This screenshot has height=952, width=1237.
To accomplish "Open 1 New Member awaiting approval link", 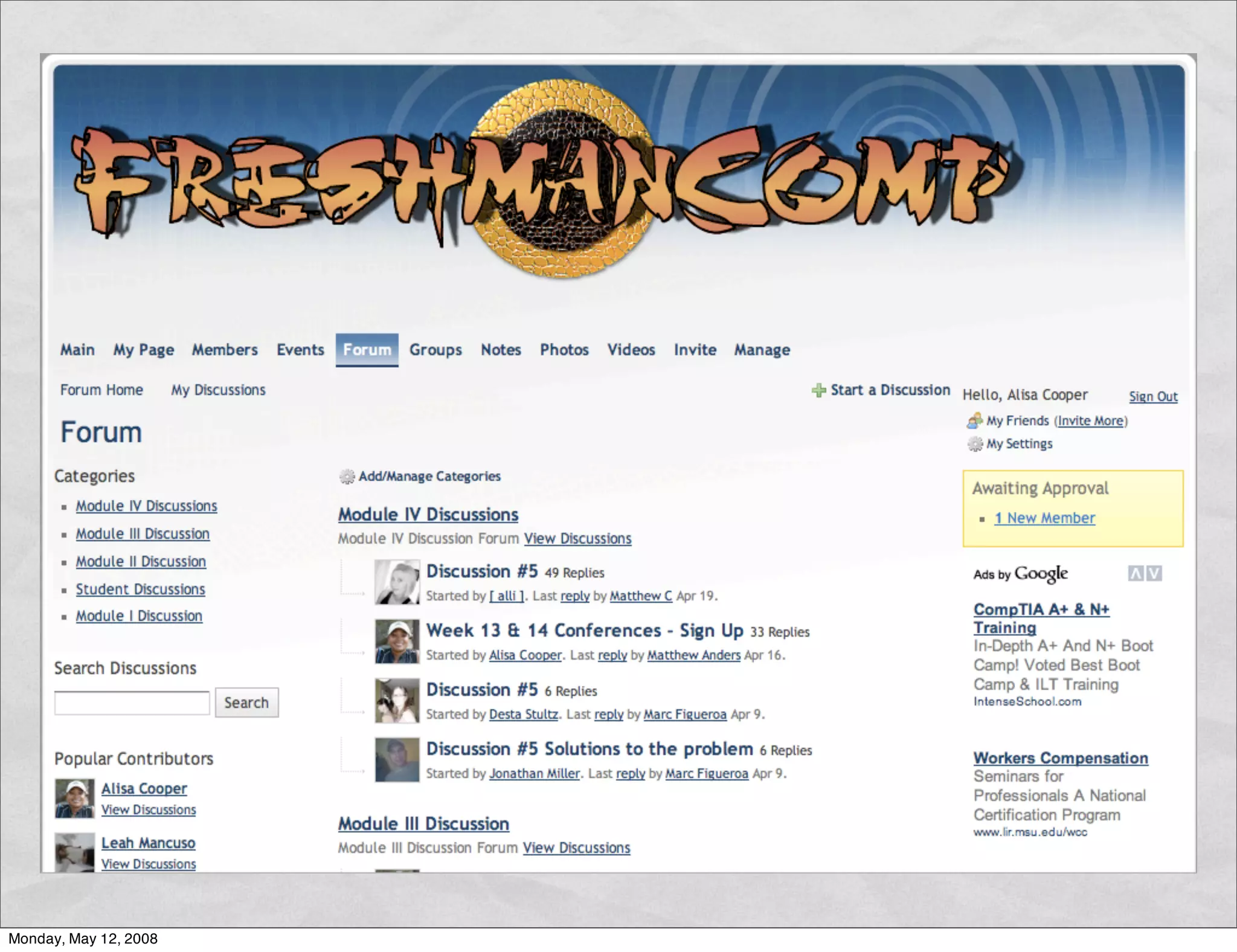I will click(x=1044, y=518).
